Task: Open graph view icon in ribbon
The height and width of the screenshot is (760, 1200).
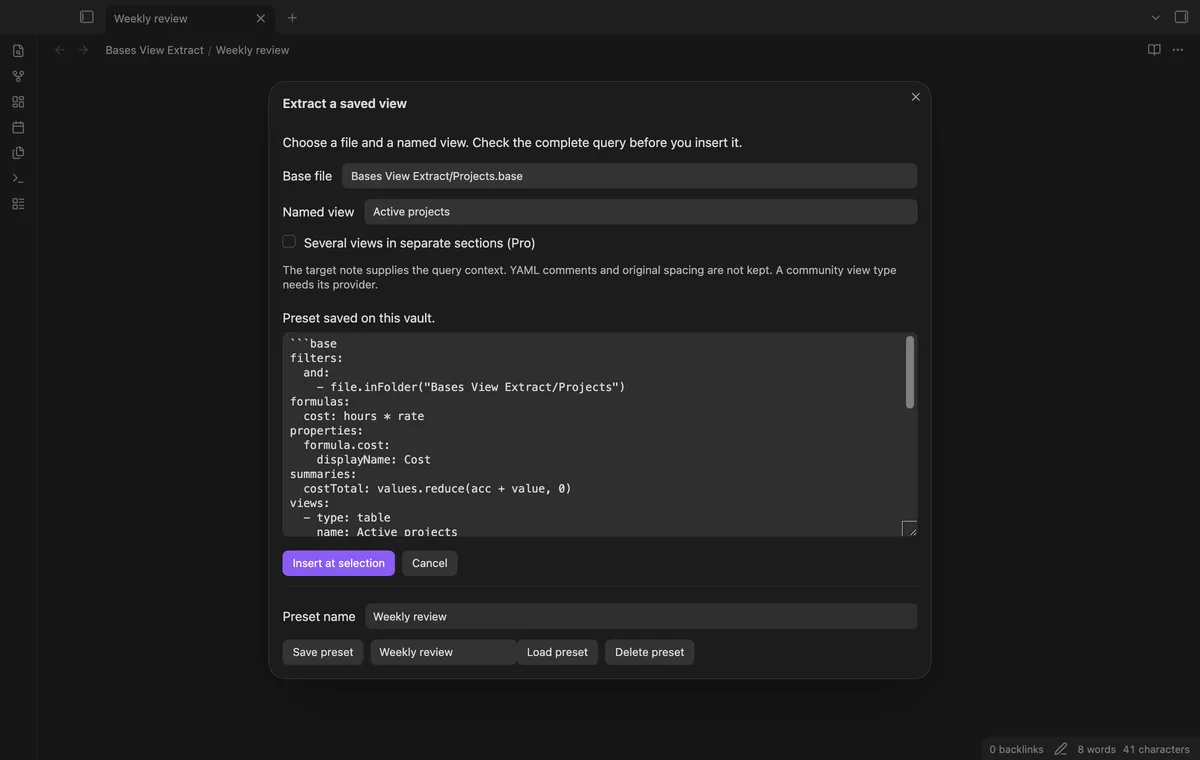Action: tap(18, 76)
